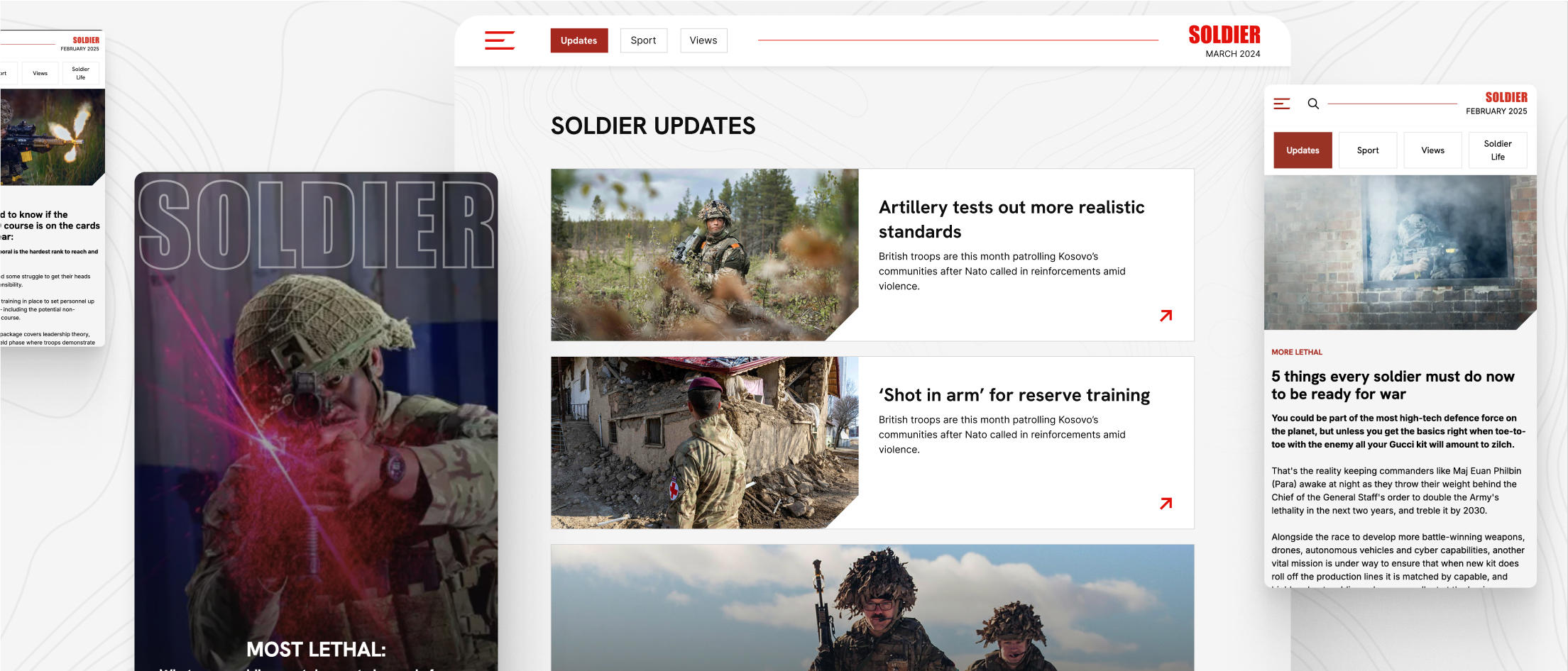Click the SOLDIER magazine cover image

316,421
